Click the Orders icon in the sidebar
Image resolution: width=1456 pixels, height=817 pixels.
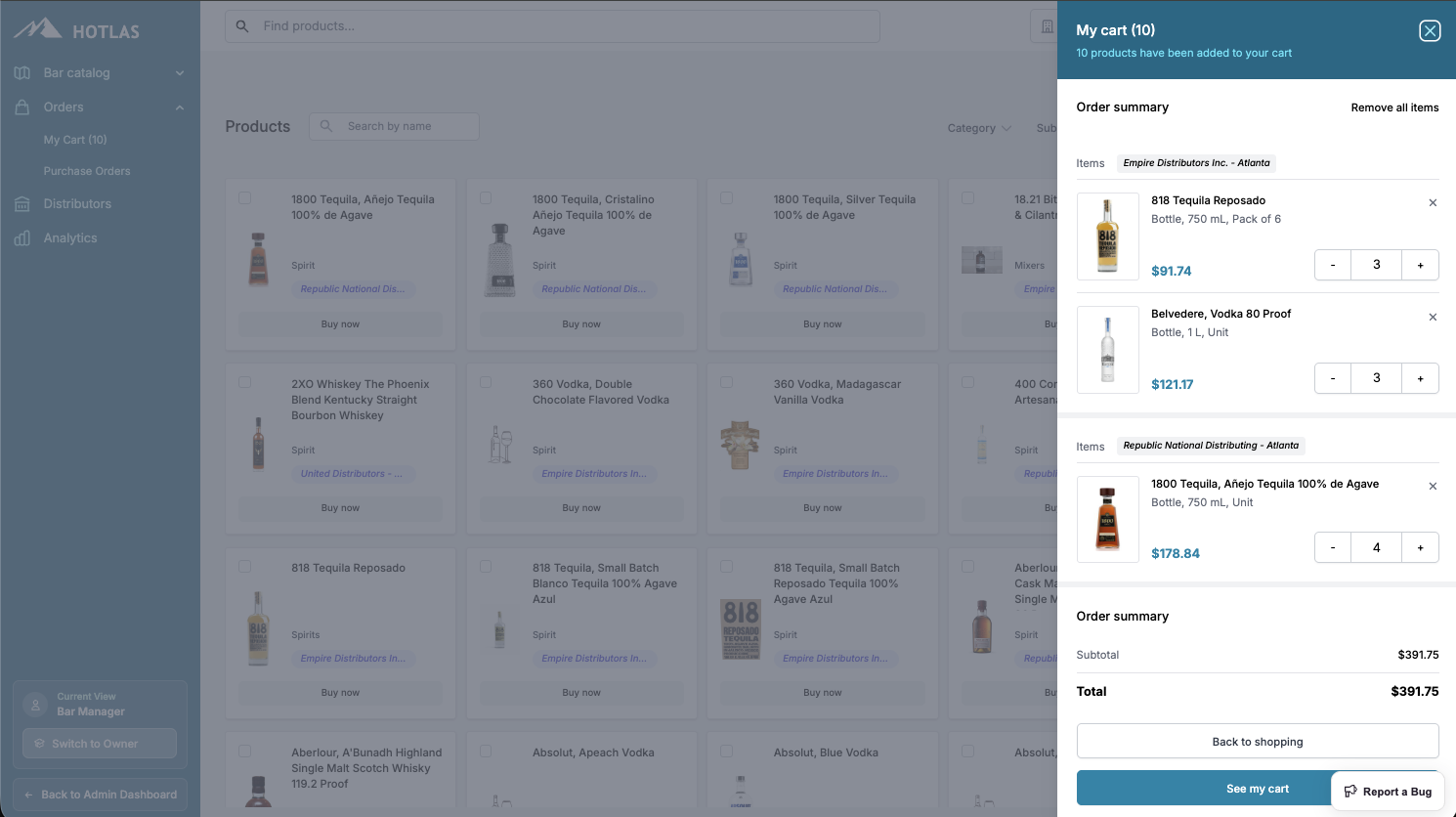tap(21, 107)
